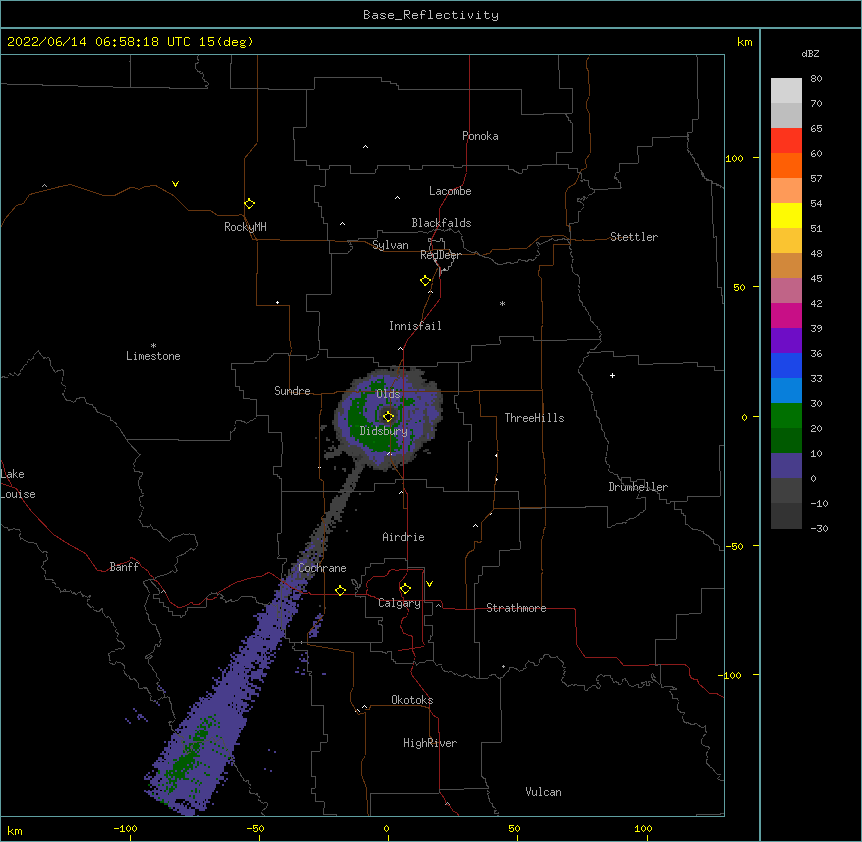862x842 pixels.
Task: Click the Limestone label
Action: [x=153, y=356]
